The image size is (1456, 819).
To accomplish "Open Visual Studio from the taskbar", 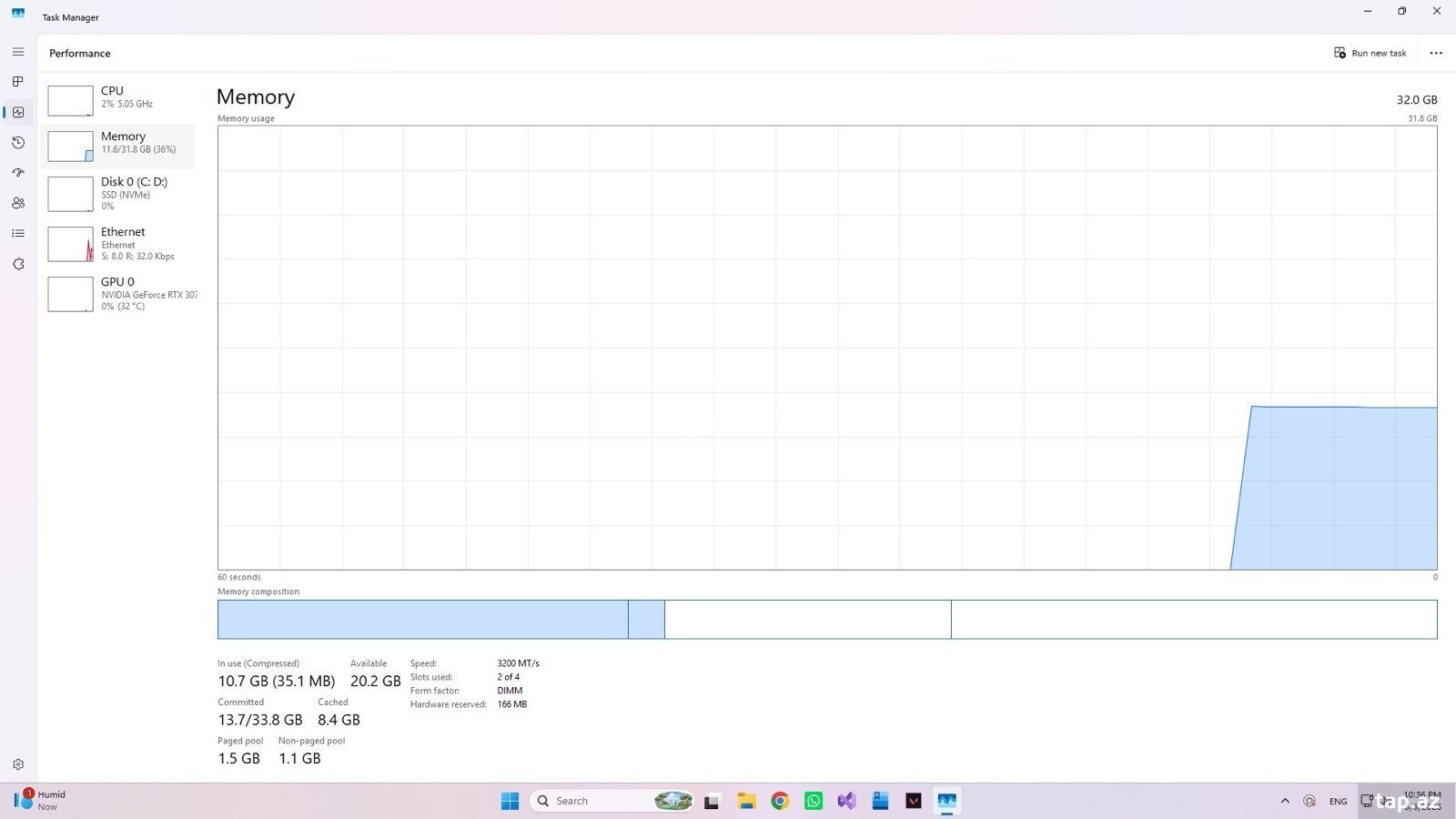I will tap(846, 801).
